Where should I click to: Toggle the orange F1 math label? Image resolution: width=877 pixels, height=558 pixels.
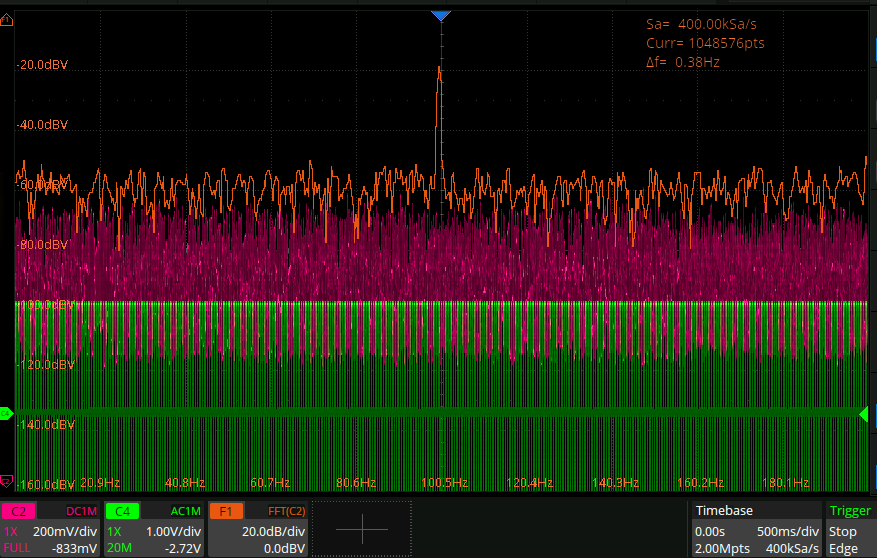tap(226, 511)
